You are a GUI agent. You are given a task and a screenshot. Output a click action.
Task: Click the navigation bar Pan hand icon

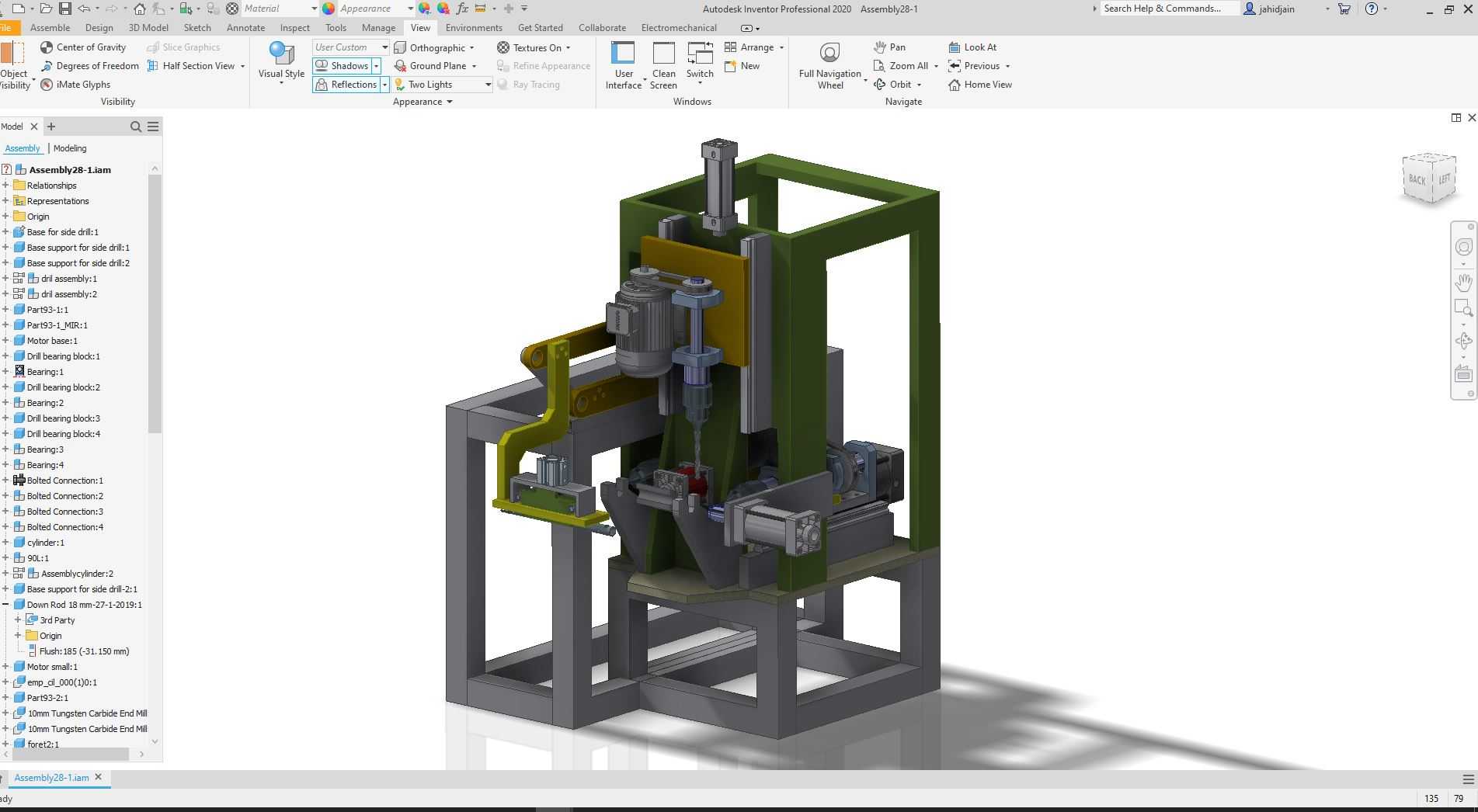click(x=1463, y=281)
